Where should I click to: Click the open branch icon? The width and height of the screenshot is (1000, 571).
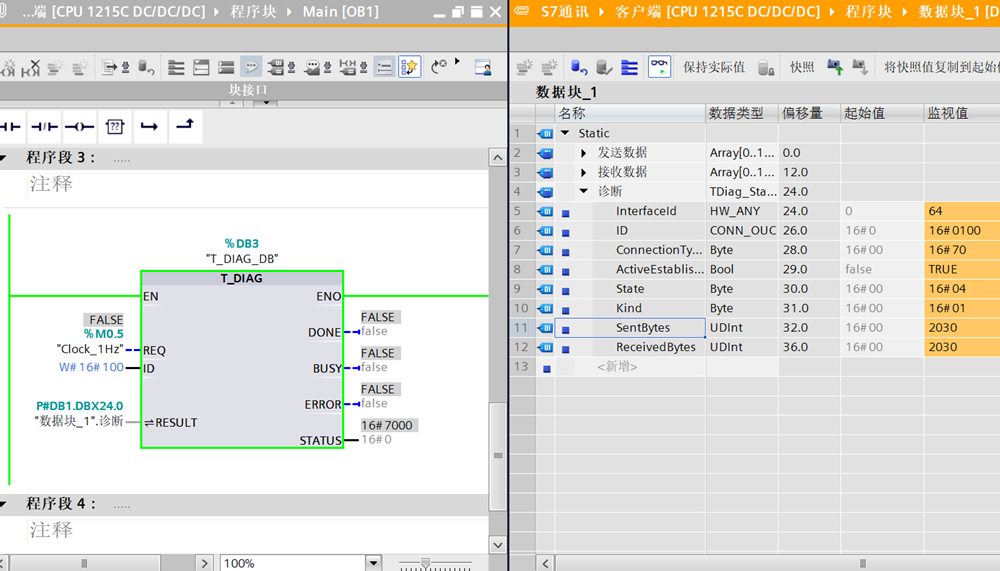149,127
